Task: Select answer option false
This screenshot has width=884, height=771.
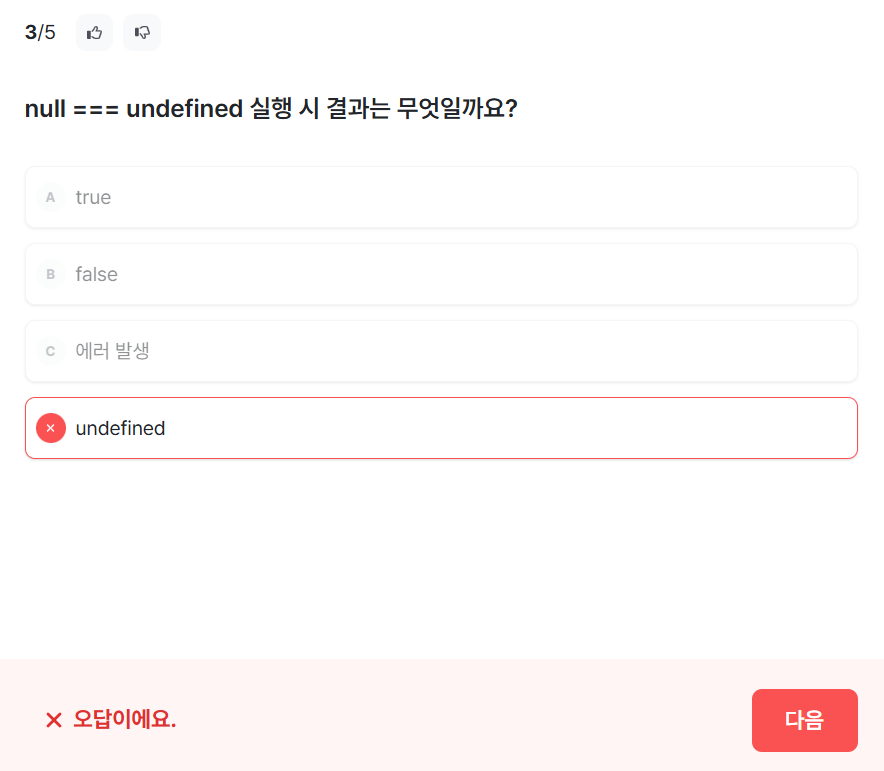Action: (x=441, y=274)
